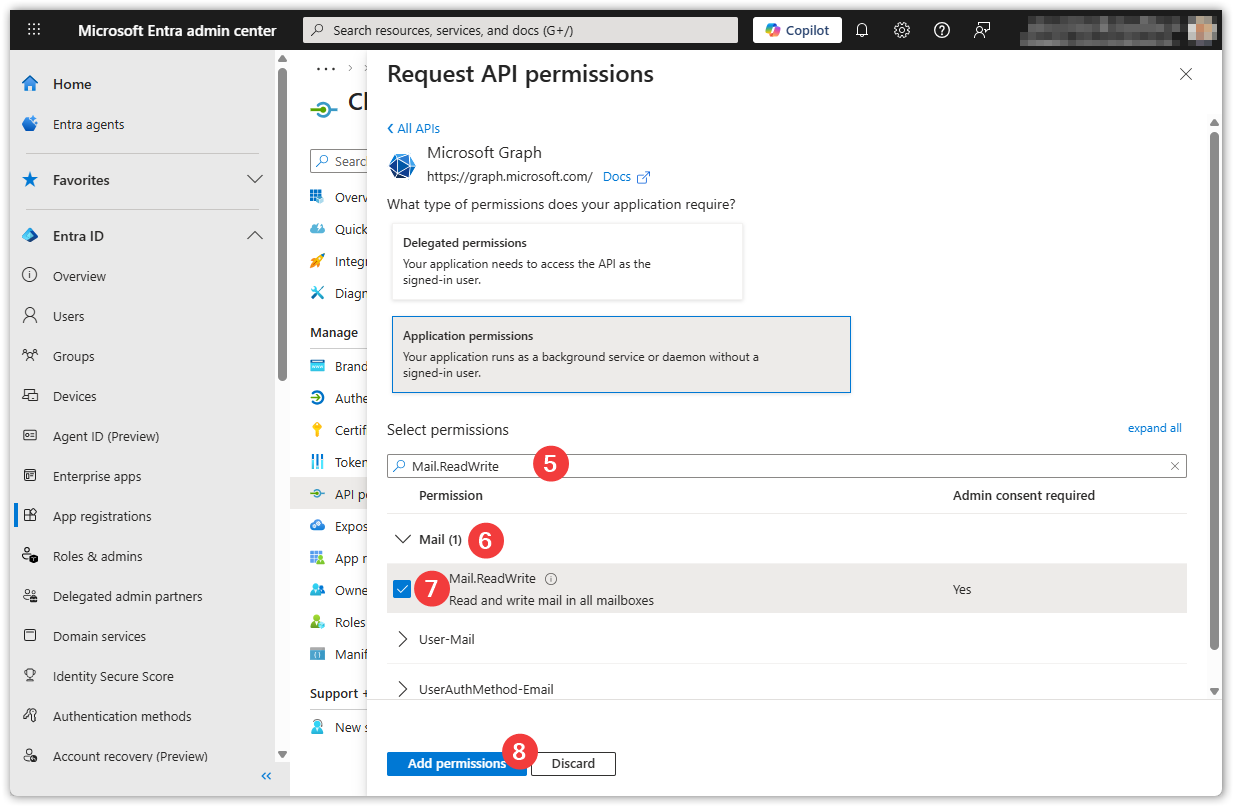Collapse the Mail (1) permission group
Image resolution: width=1233 pixels, height=806 pixels.
point(403,539)
